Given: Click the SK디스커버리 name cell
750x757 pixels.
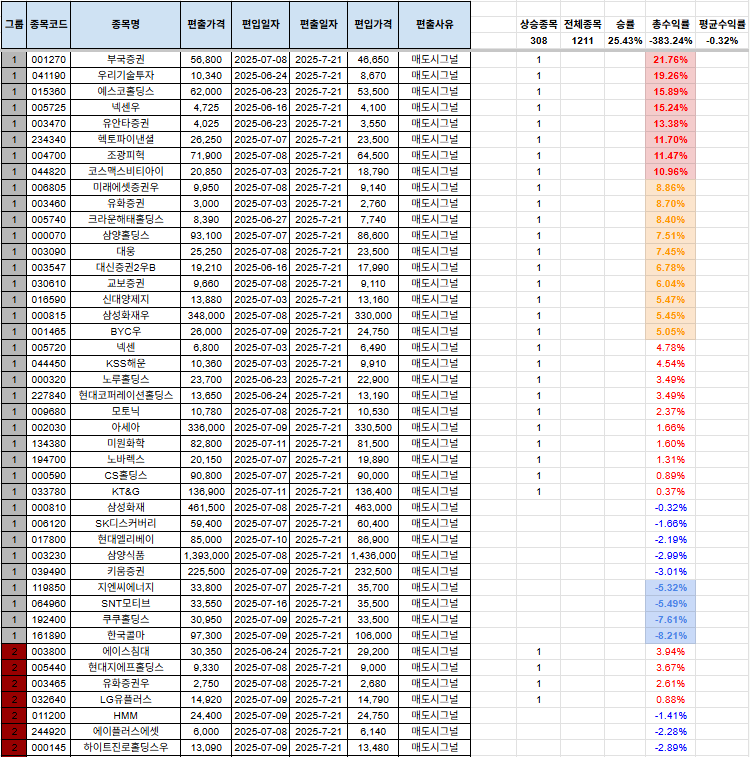Looking at the screenshot, I should (125, 523).
